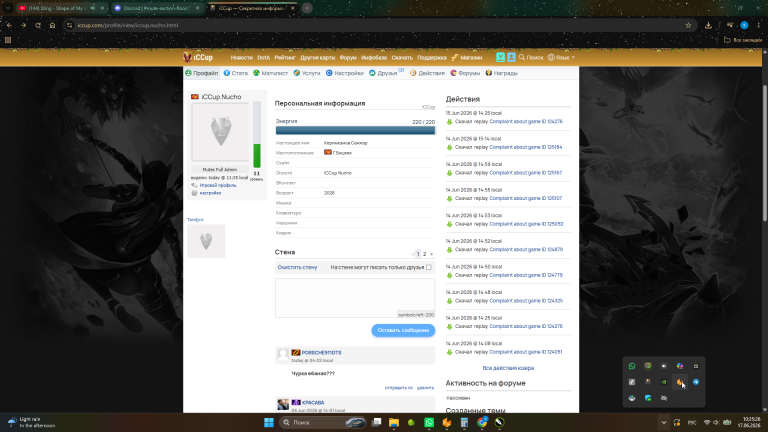768x432 pixels.
Task: Collapse the hidden tray icons chevron
Action: [663, 423]
